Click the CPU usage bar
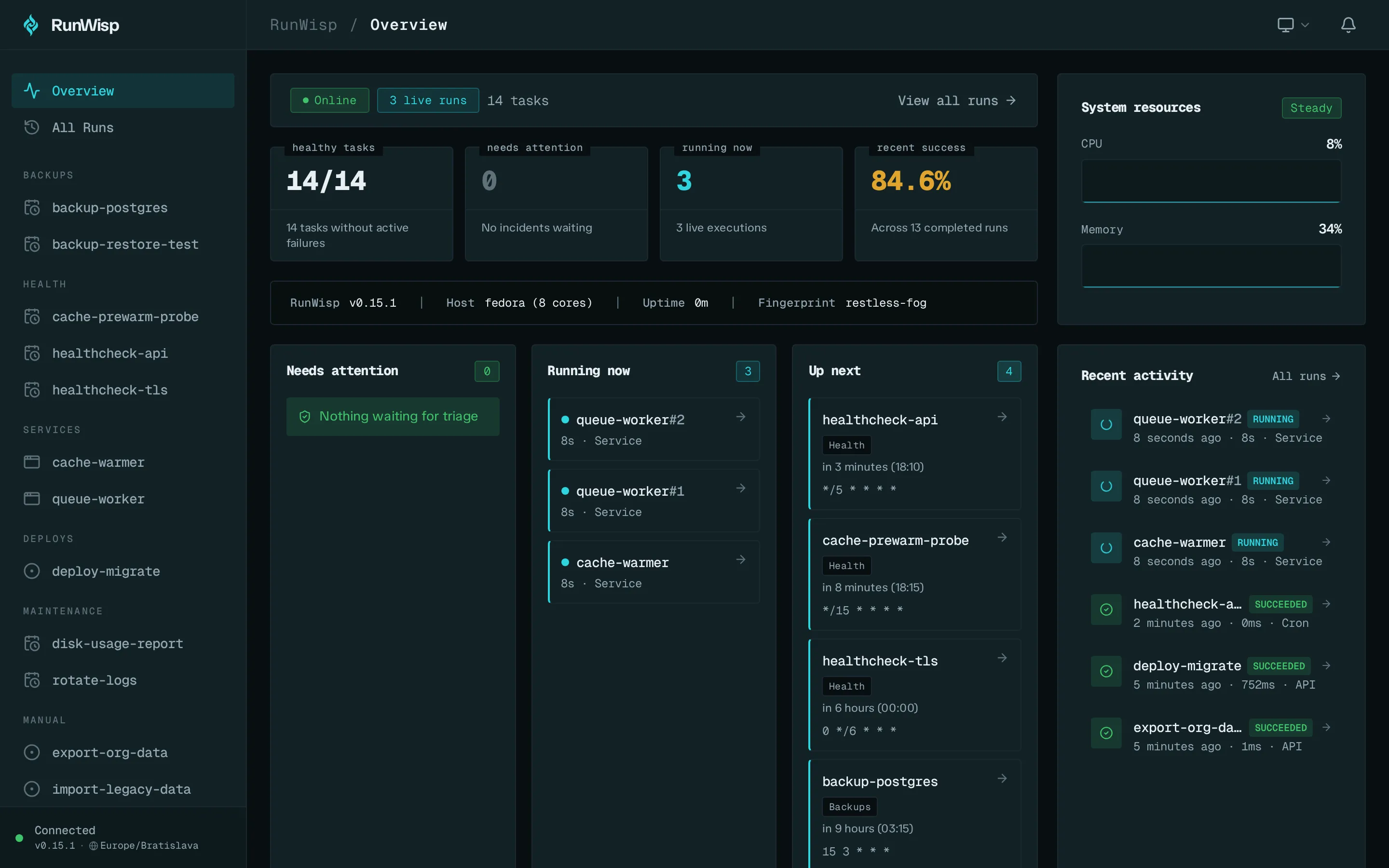 [1211, 181]
